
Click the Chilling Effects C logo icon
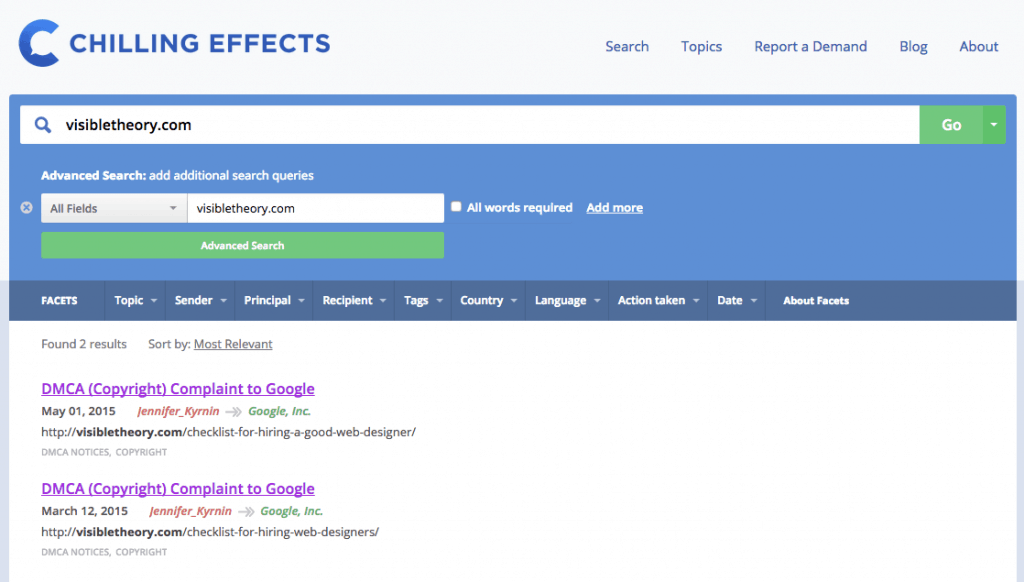click(39, 43)
